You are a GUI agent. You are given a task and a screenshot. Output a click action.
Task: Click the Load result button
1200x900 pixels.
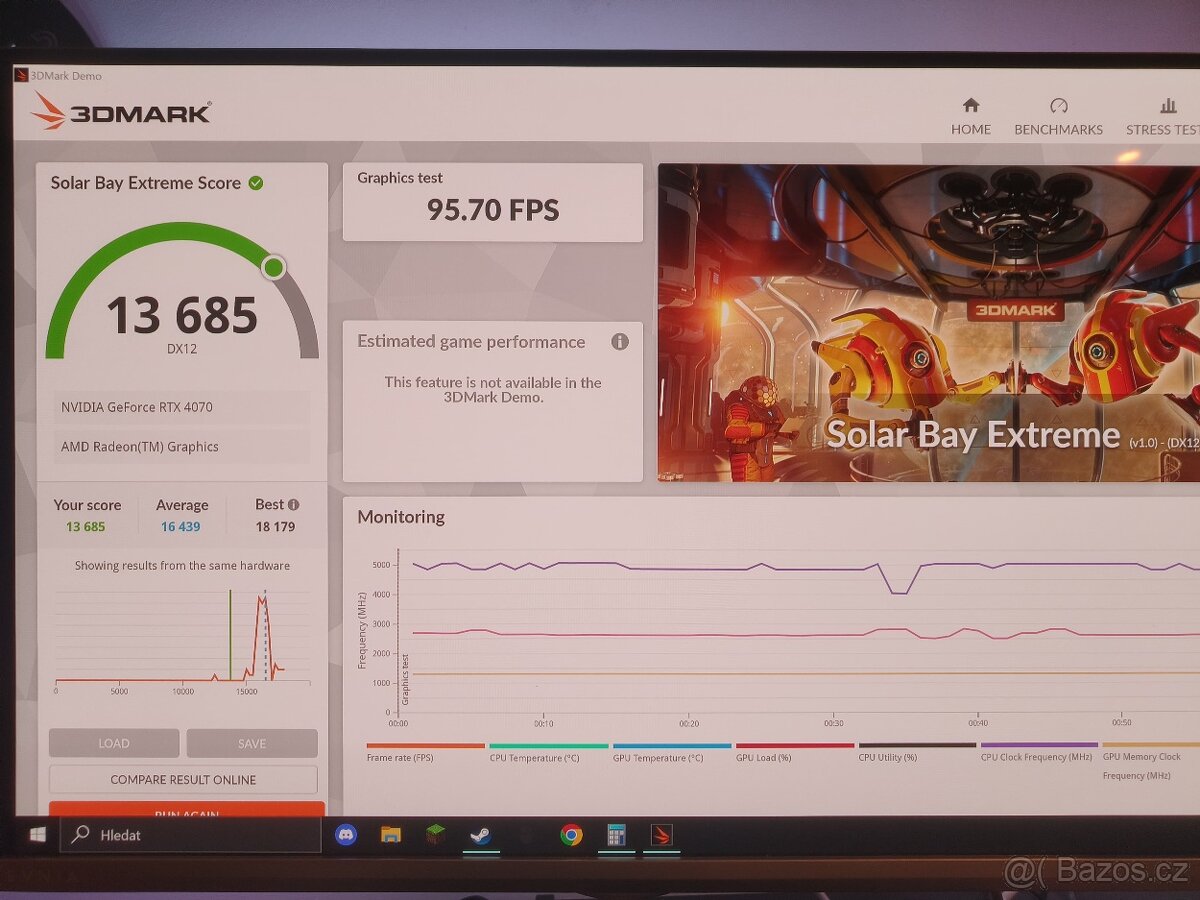click(114, 743)
